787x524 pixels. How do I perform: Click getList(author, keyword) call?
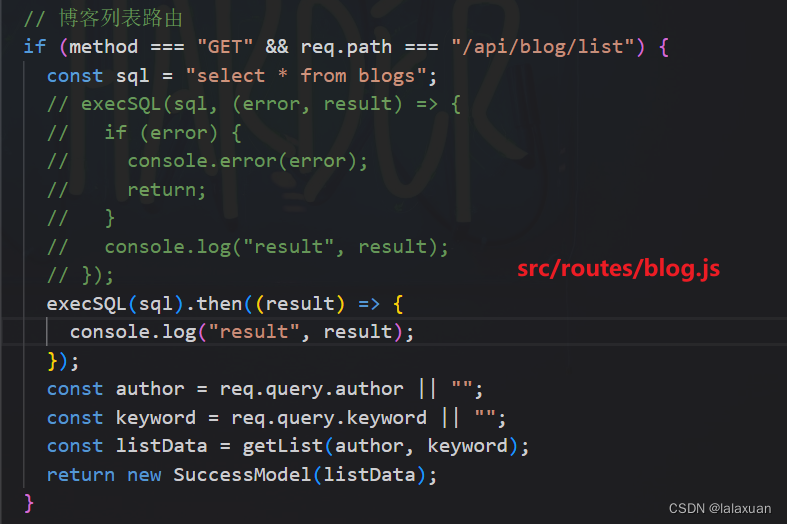point(380,446)
